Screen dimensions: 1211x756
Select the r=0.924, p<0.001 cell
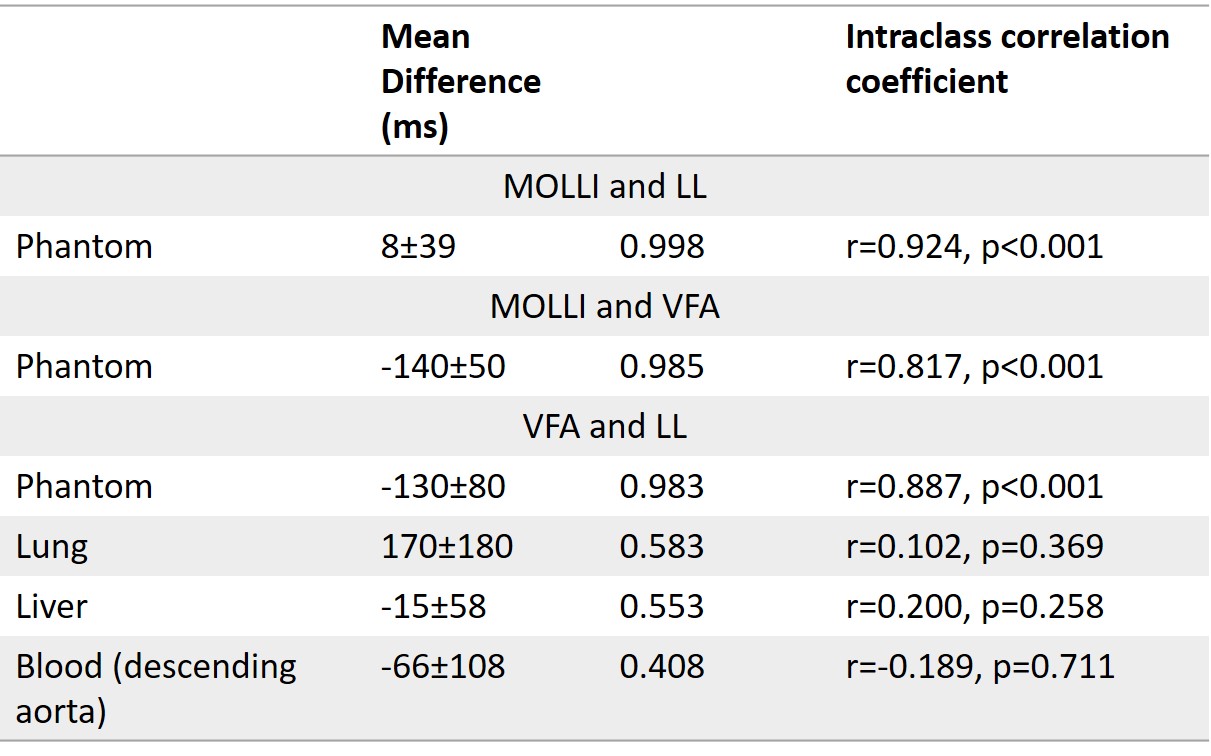tap(974, 247)
